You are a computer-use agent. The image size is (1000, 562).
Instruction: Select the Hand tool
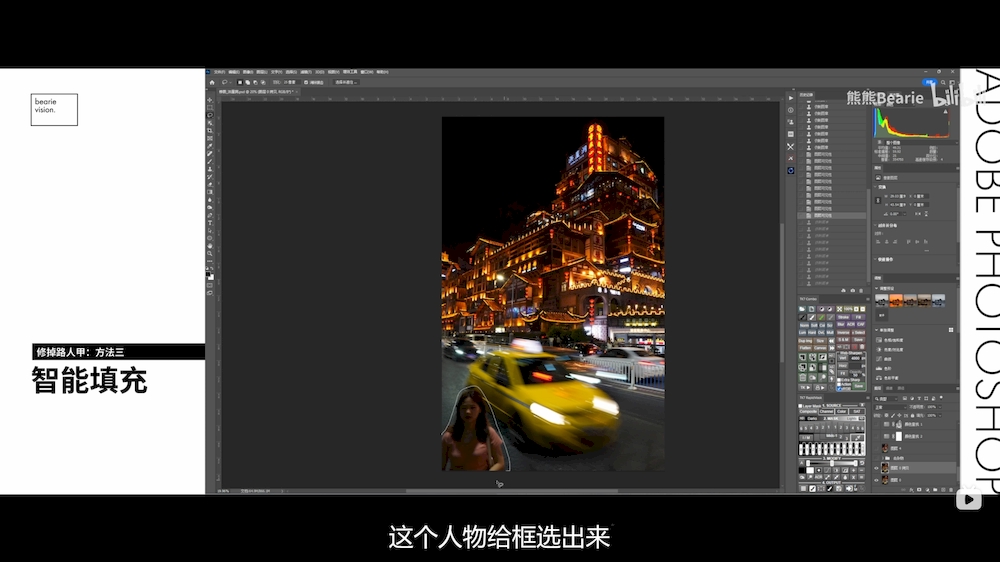(x=210, y=246)
